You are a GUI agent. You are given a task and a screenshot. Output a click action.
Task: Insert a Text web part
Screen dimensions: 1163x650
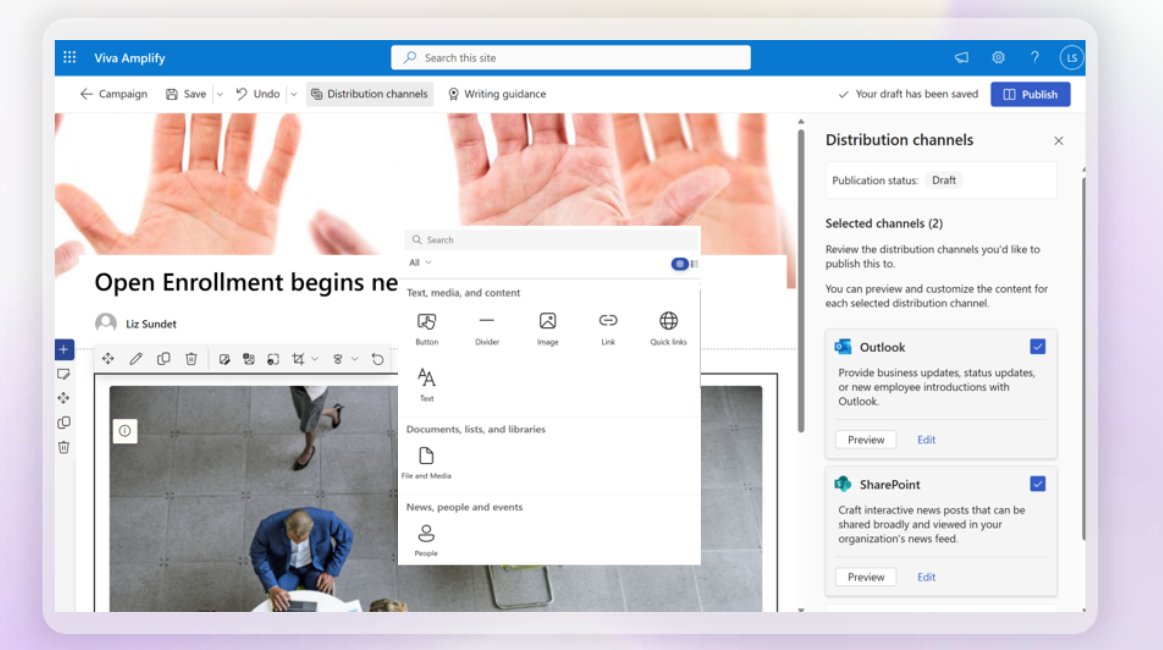[x=426, y=384]
